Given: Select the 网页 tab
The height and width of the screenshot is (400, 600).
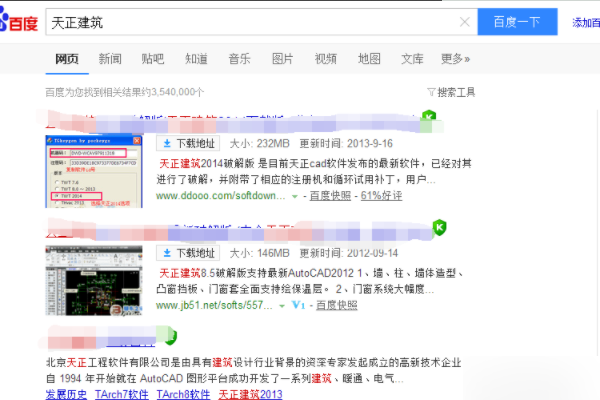Looking at the screenshot, I should (x=67, y=59).
